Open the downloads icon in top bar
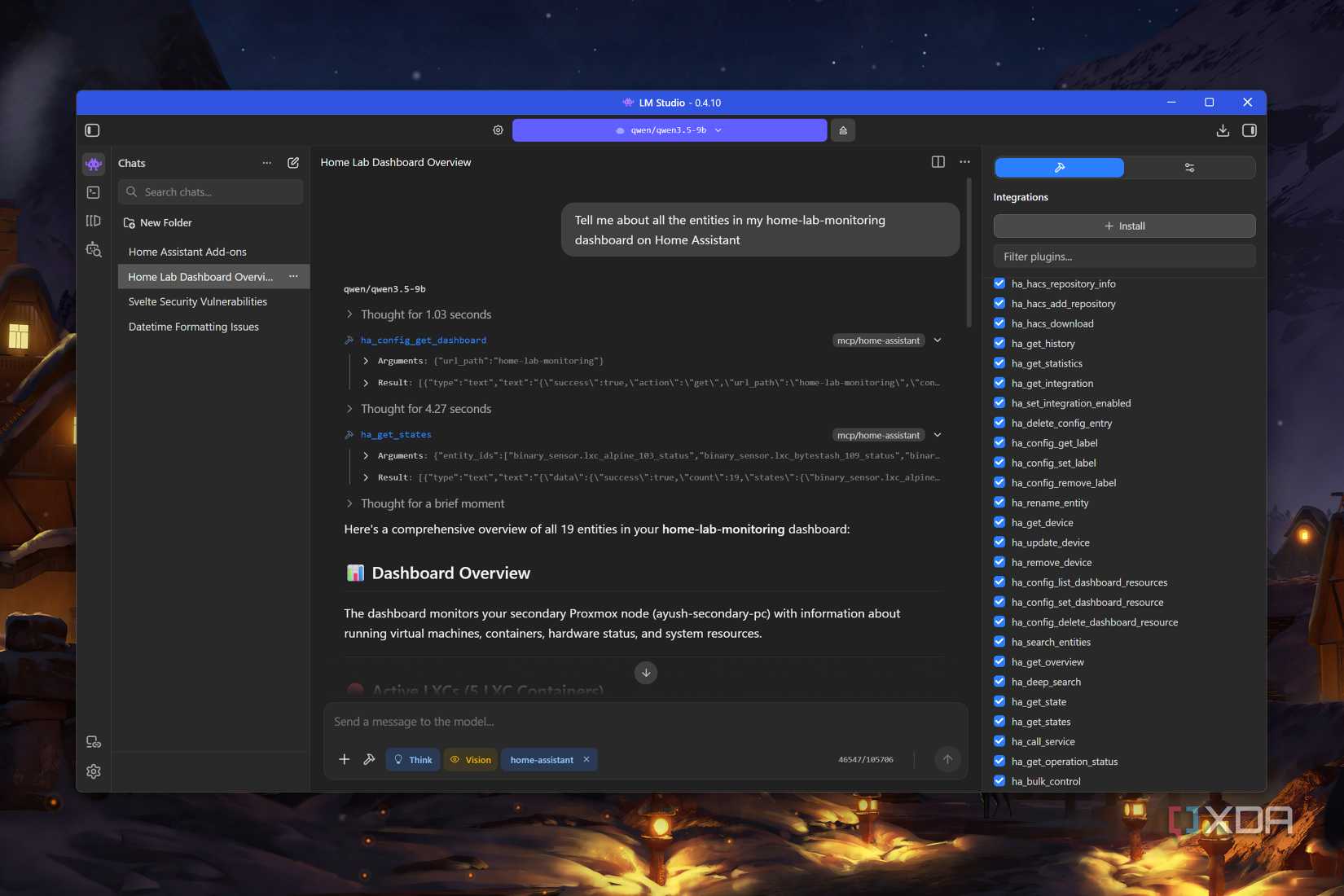1344x896 pixels. (1223, 130)
